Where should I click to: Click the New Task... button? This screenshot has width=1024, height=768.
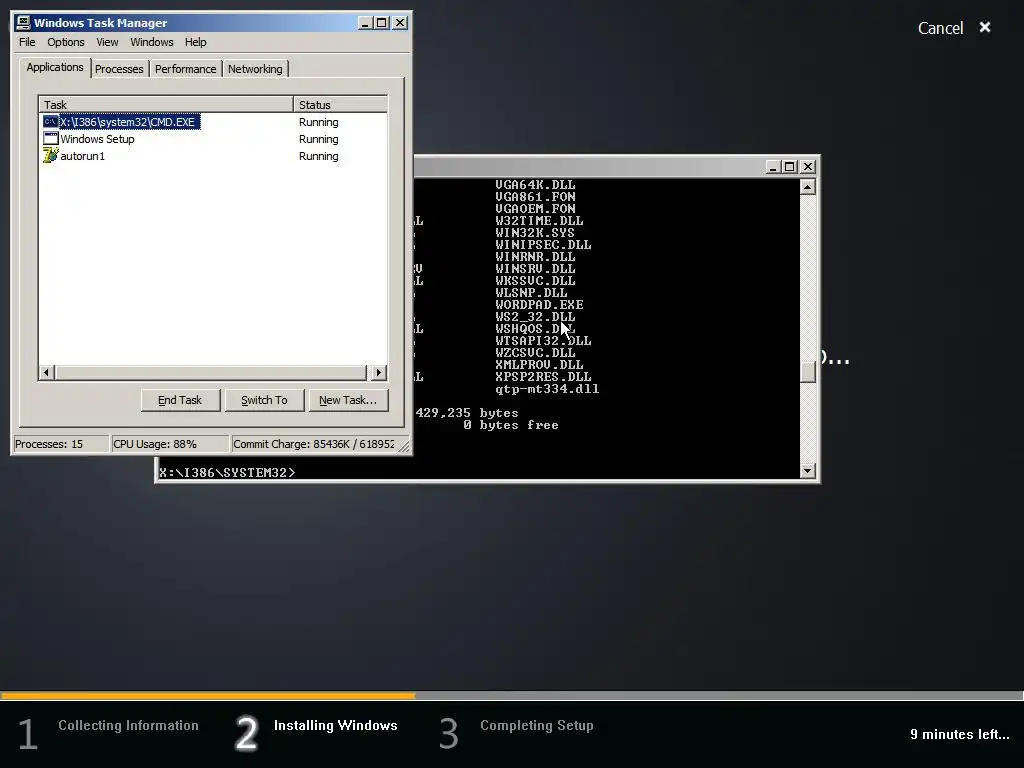pos(347,400)
